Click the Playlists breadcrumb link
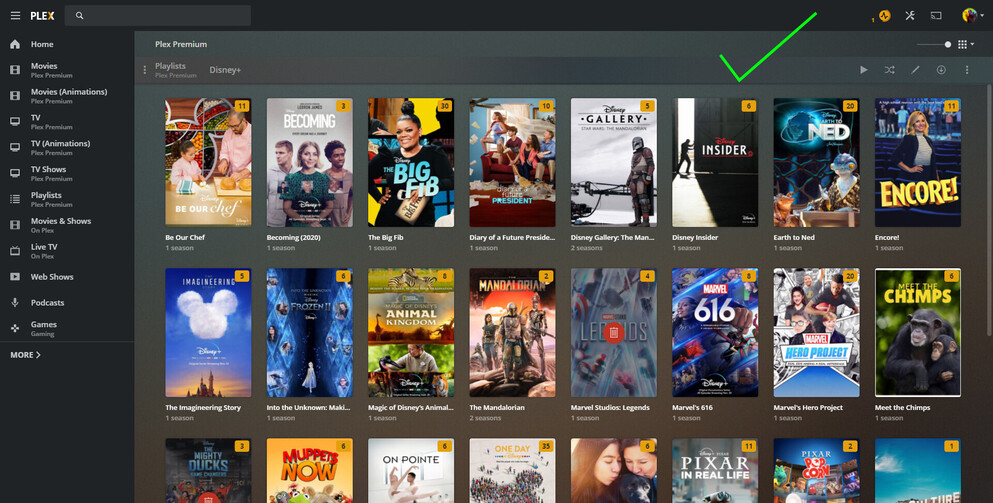This screenshot has height=503, width=993. [x=170, y=66]
